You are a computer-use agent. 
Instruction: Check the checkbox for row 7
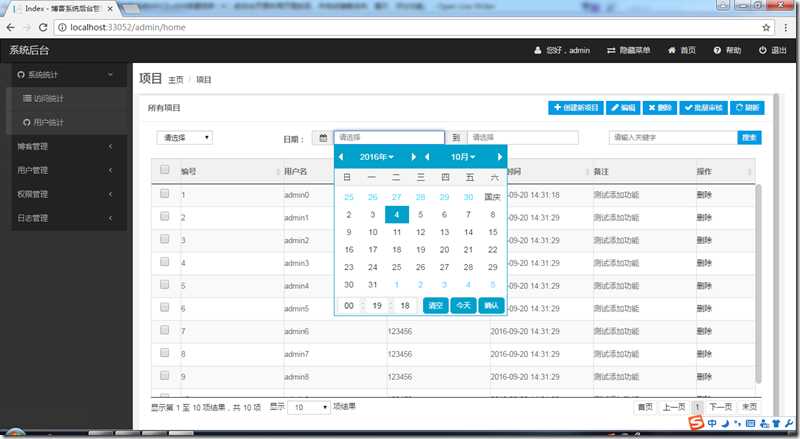click(x=164, y=330)
